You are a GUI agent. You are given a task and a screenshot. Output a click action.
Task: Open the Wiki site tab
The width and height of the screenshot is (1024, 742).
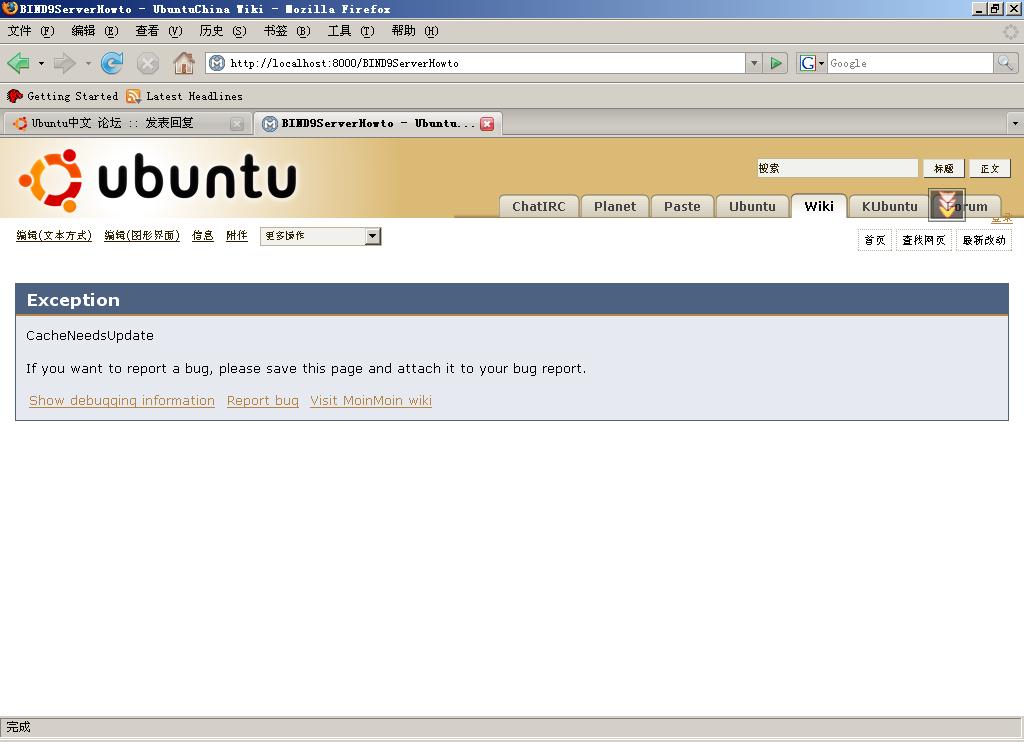click(x=819, y=206)
